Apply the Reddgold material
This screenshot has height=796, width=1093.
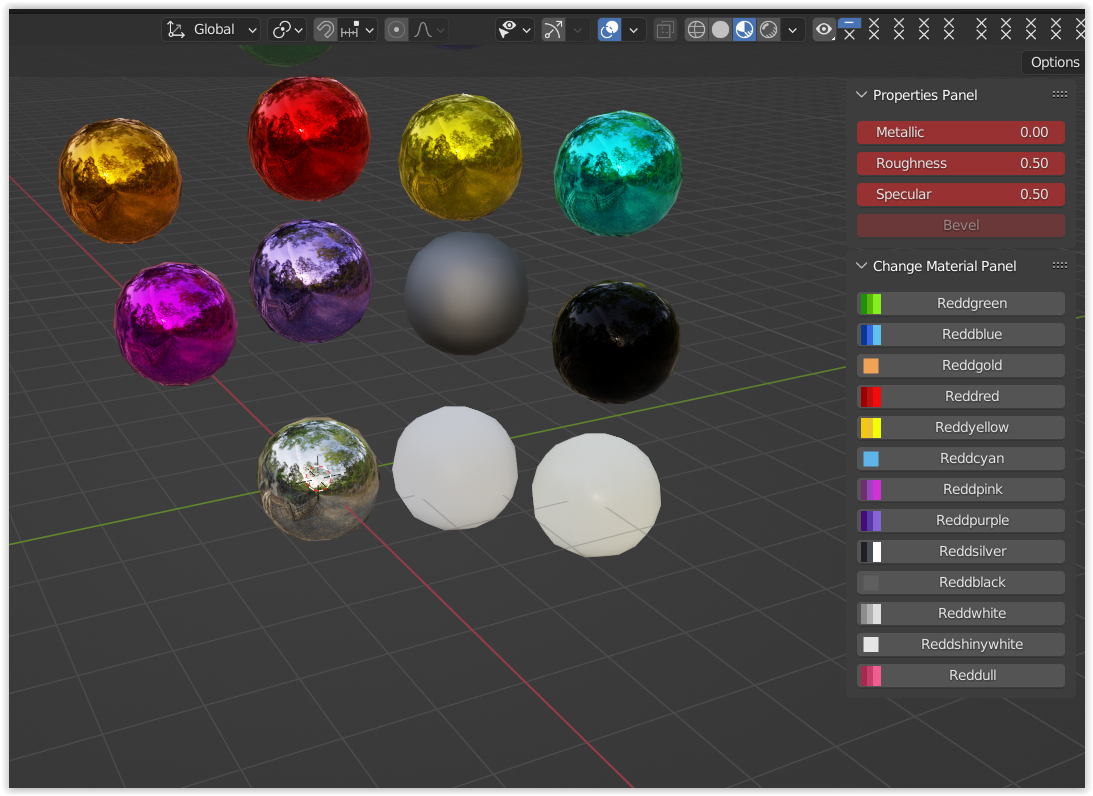click(961, 365)
